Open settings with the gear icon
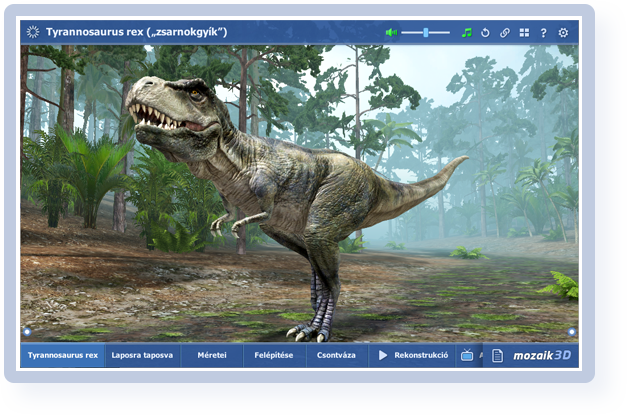 (563, 32)
